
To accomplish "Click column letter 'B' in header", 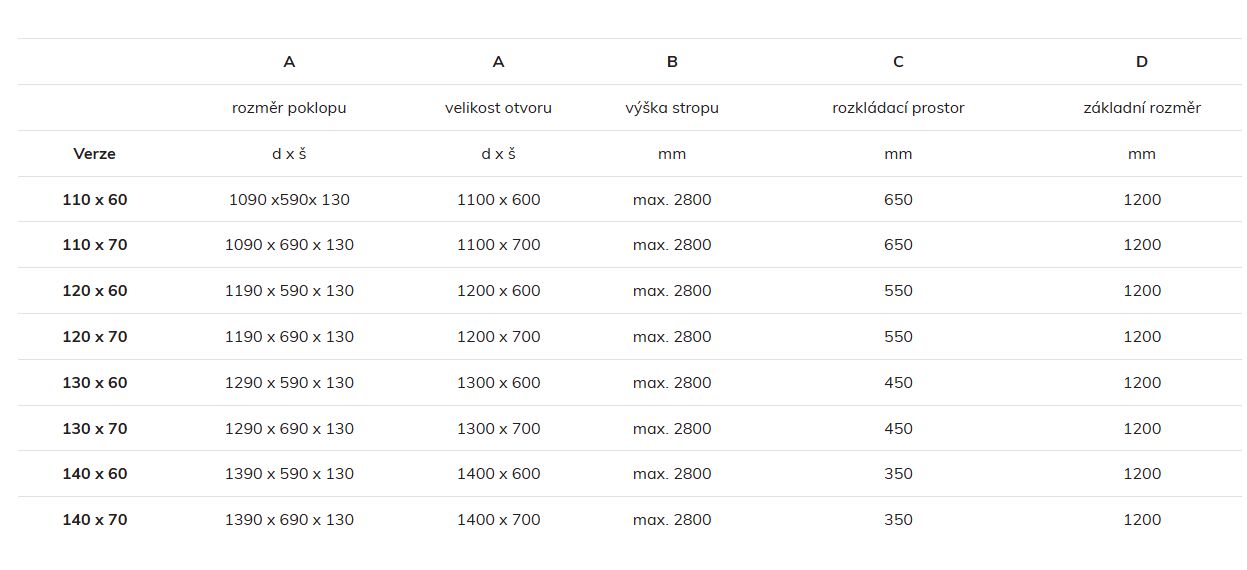I will click(x=672, y=62).
